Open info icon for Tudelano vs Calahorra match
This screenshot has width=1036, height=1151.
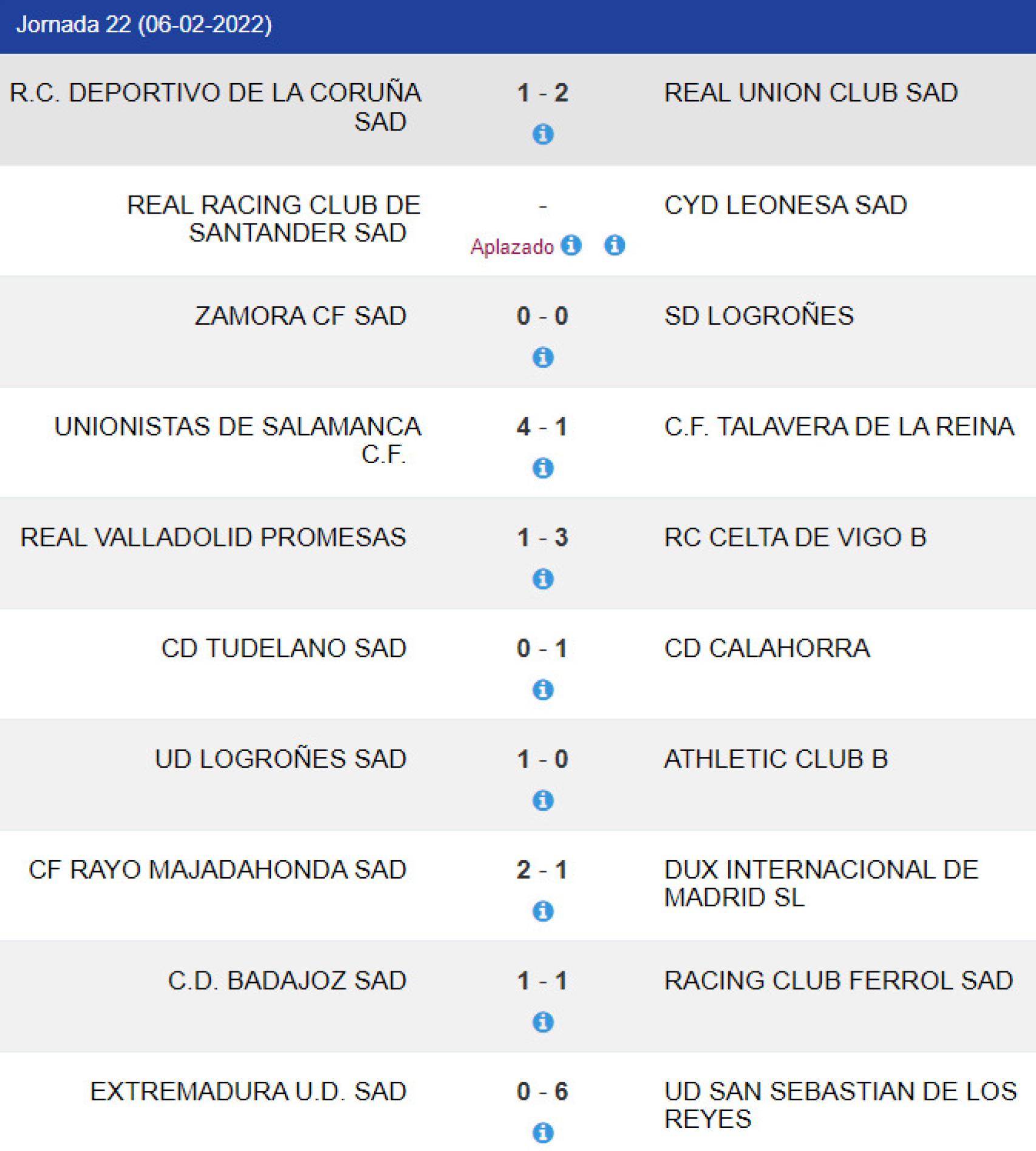coord(543,690)
